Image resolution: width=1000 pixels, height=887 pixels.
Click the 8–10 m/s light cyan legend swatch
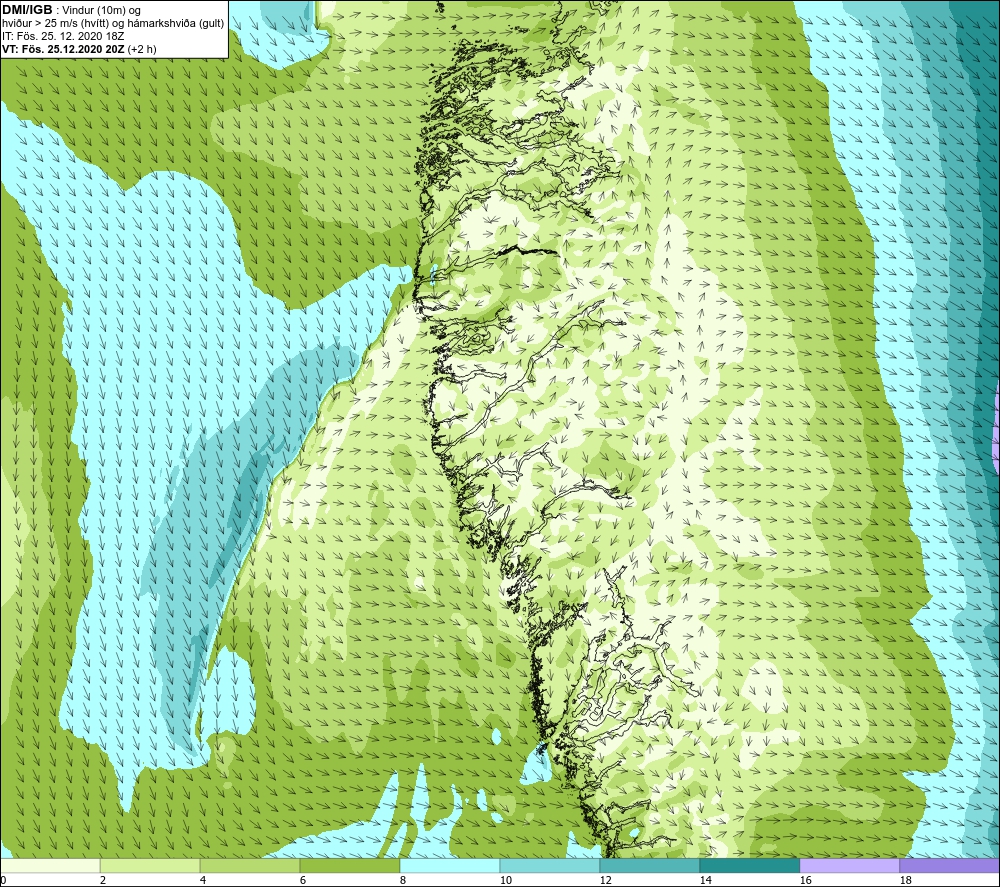[x=450, y=865]
